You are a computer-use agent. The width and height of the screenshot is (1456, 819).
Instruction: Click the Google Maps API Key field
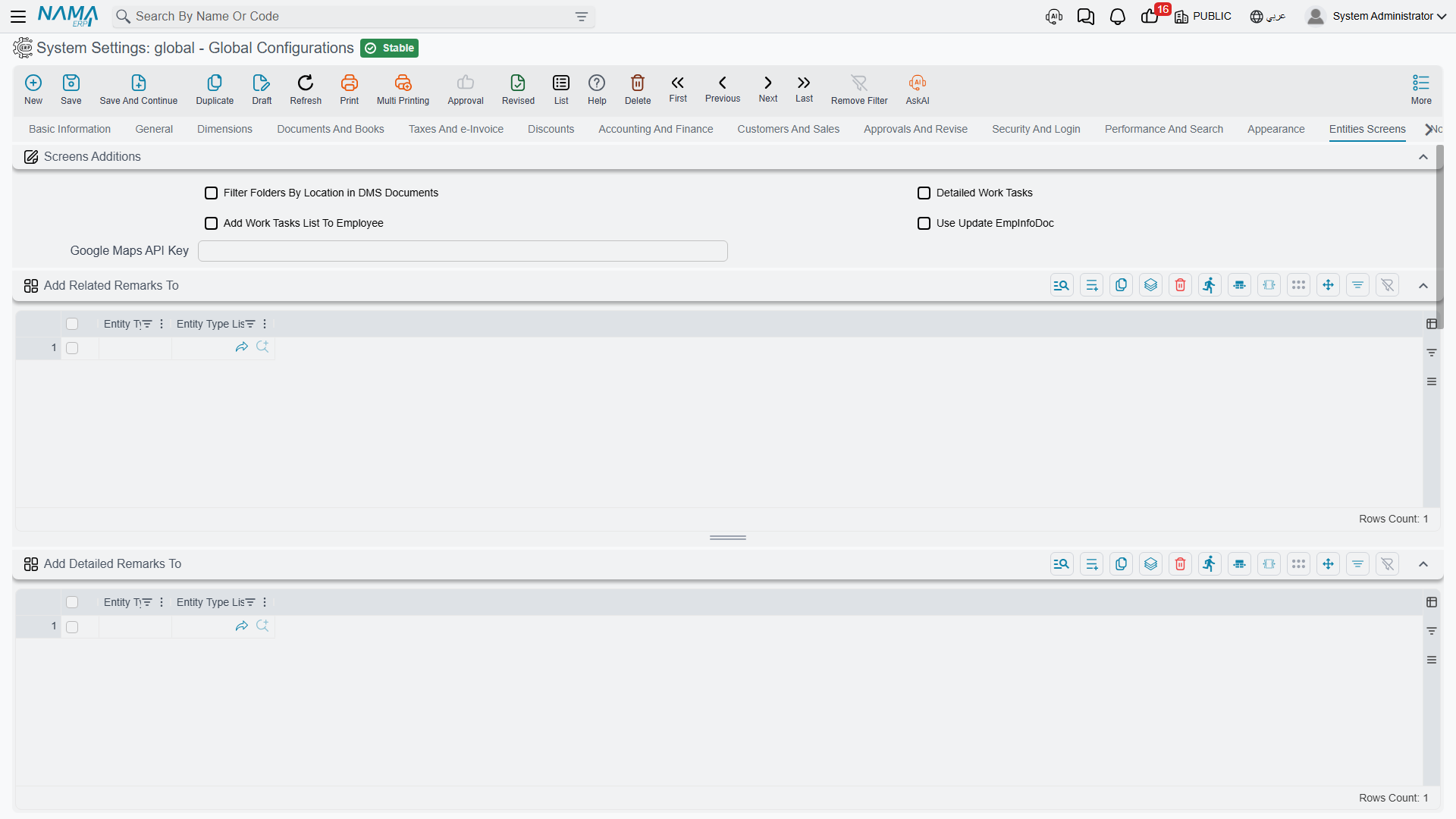click(x=463, y=251)
